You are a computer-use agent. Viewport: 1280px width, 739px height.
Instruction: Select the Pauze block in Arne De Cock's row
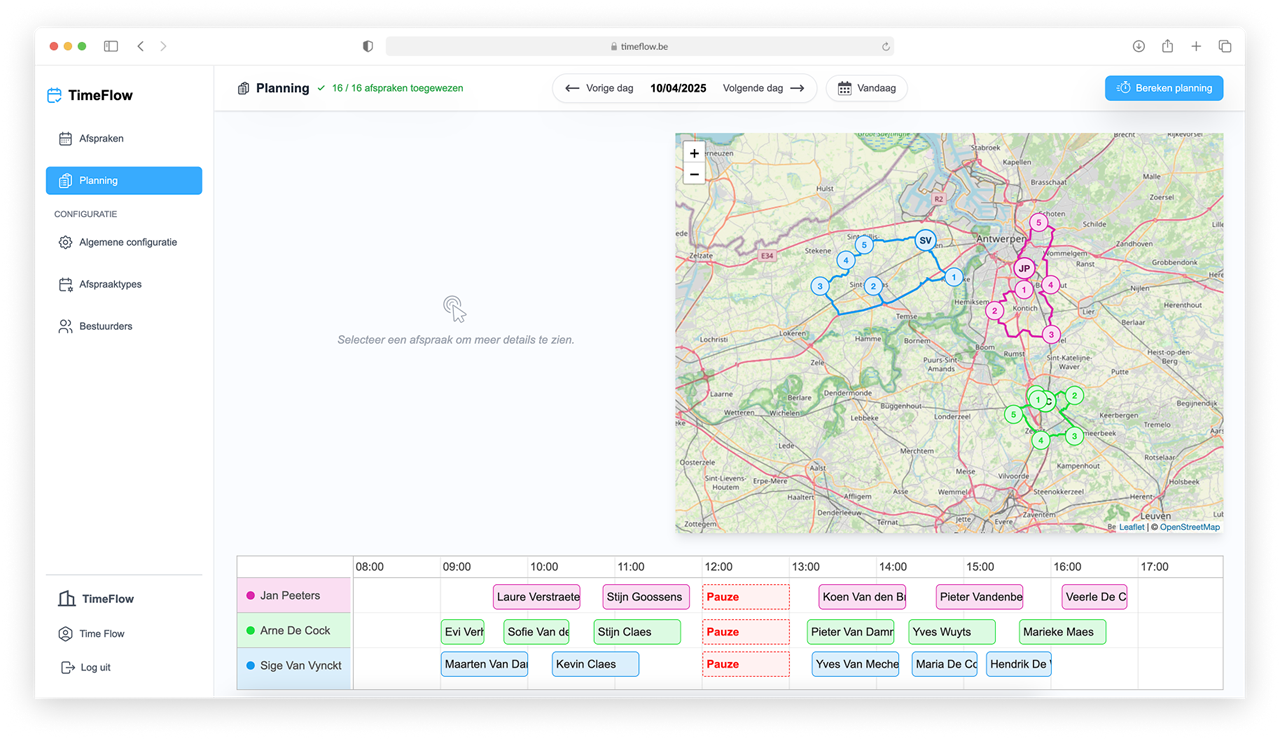click(745, 631)
